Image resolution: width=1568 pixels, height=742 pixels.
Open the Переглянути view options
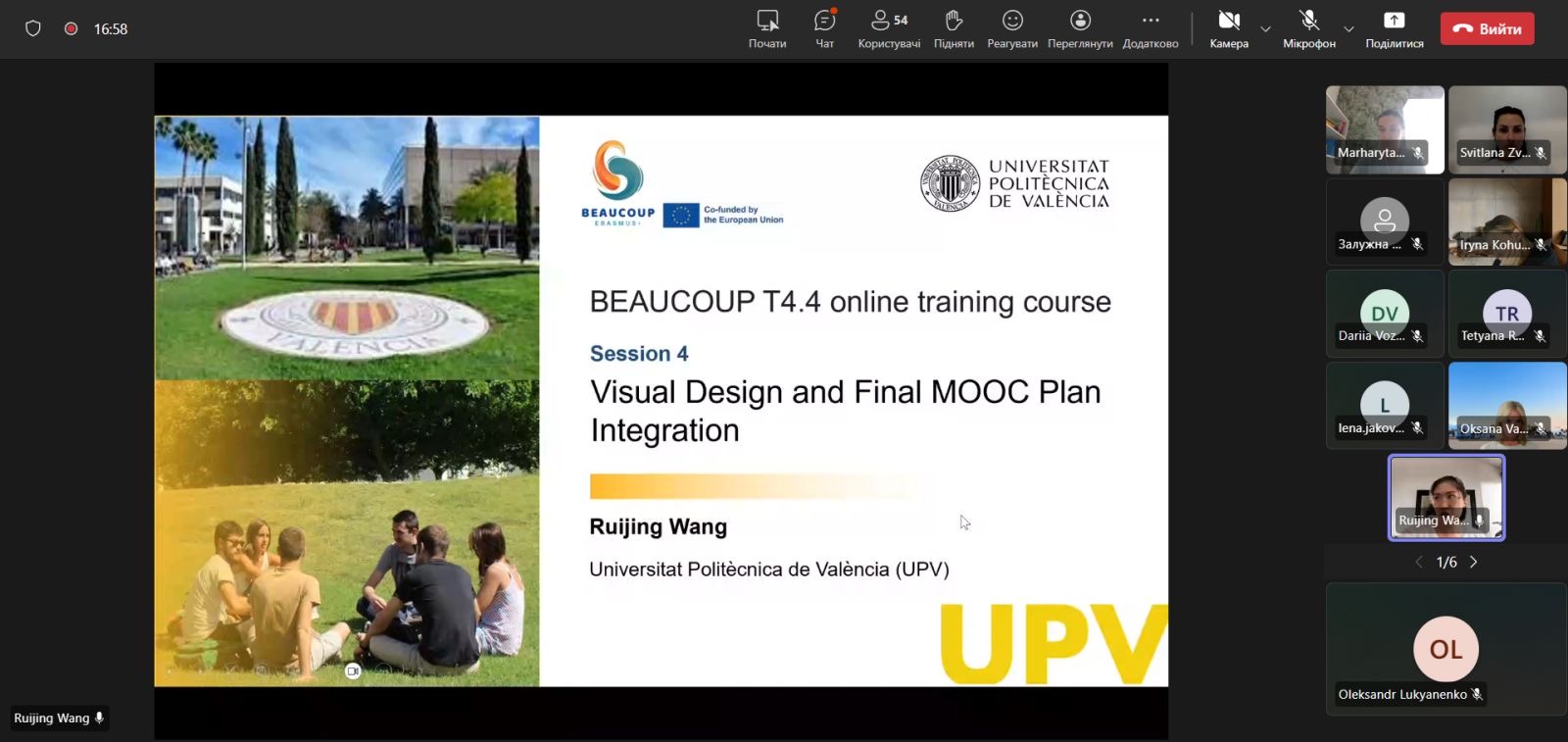[x=1080, y=29]
